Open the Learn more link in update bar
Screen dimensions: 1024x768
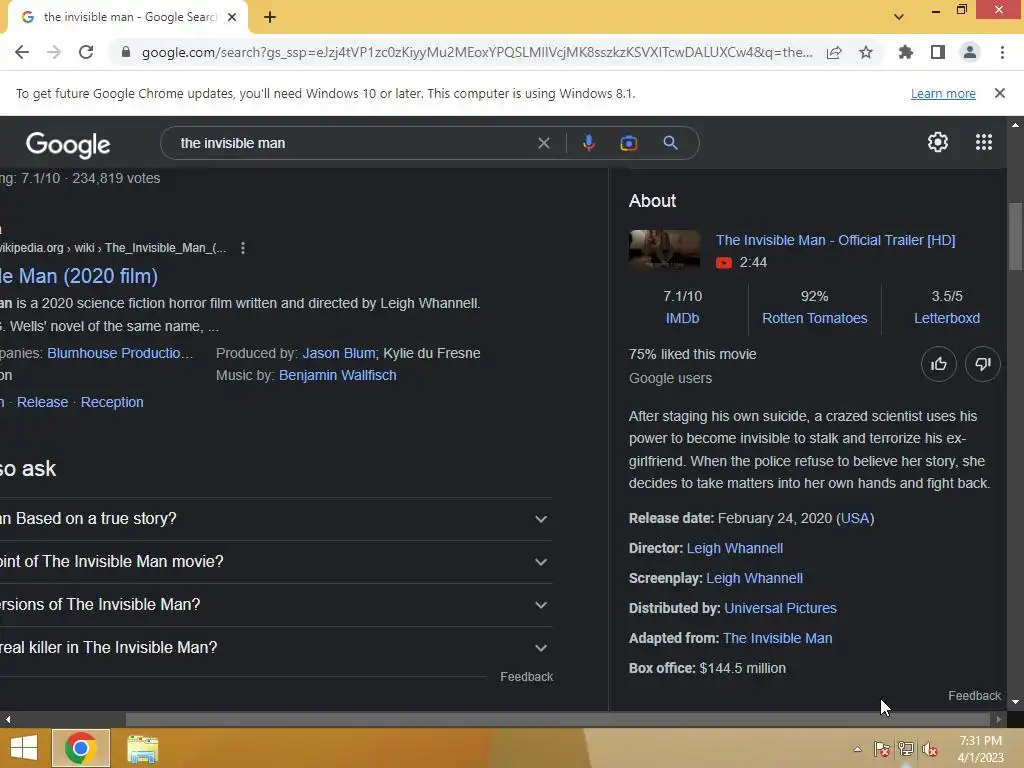[x=943, y=93]
